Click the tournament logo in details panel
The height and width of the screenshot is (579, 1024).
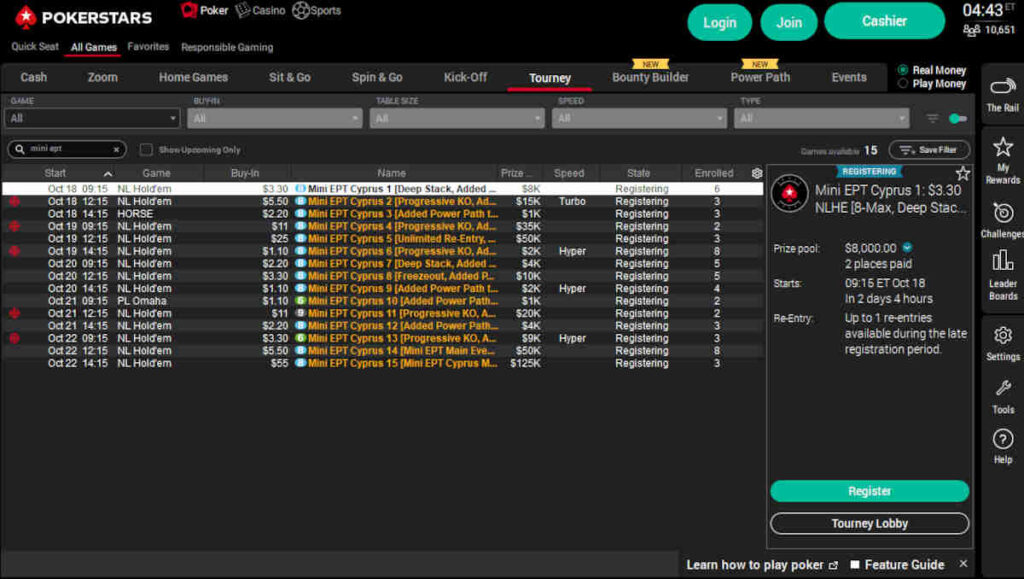790,194
